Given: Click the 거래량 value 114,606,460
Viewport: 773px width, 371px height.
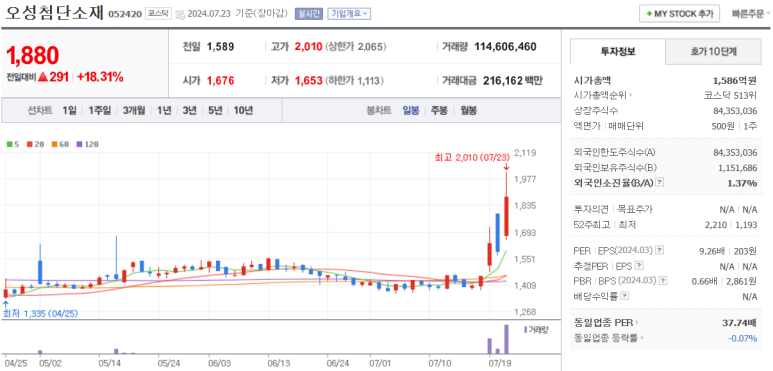Looking at the screenshot, I should [x=505, y=47].
